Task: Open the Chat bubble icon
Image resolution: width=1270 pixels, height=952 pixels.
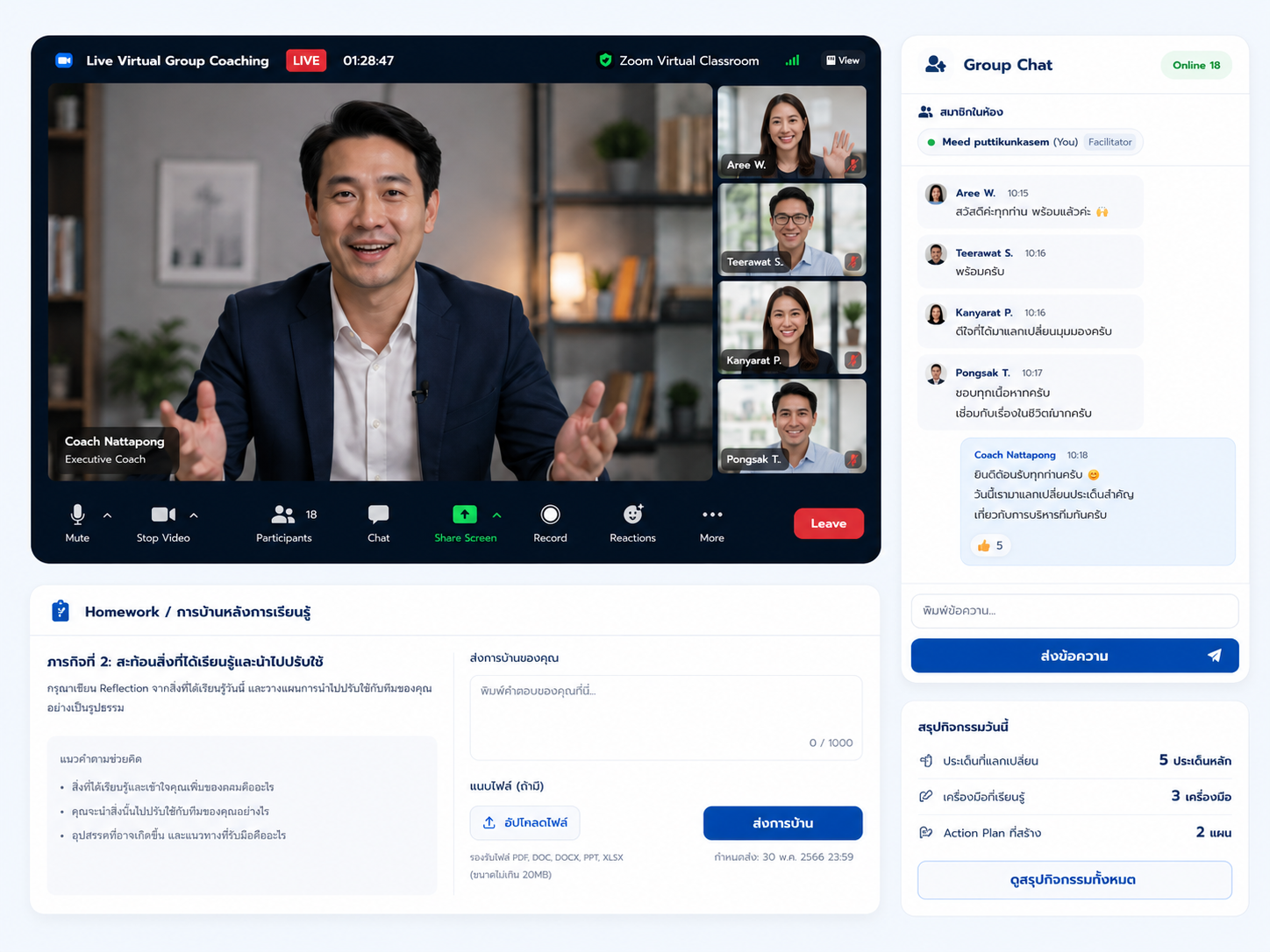Action: [378, 515]
